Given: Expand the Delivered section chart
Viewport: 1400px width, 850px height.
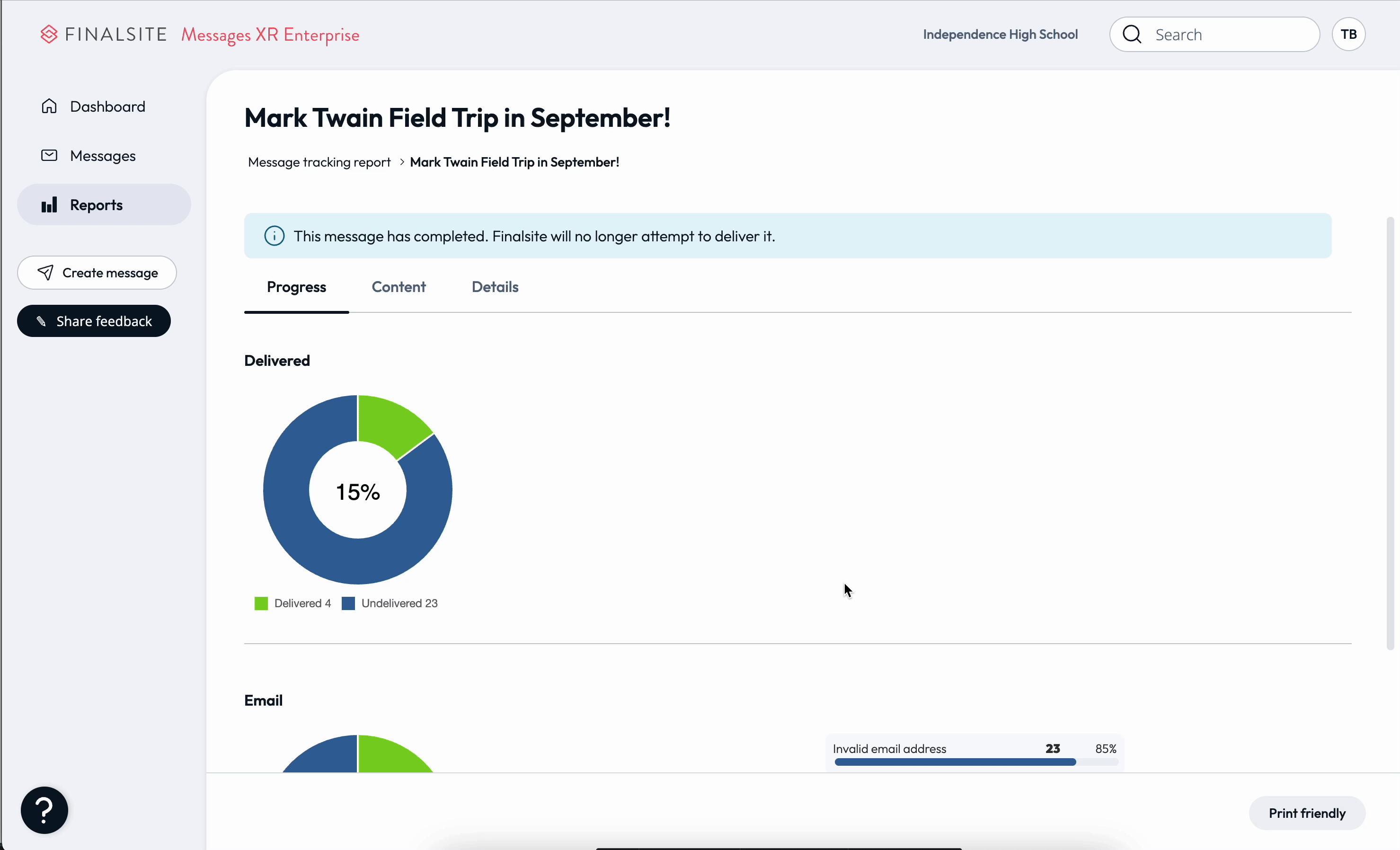Looking at the screenshot, I should point(357,490).
